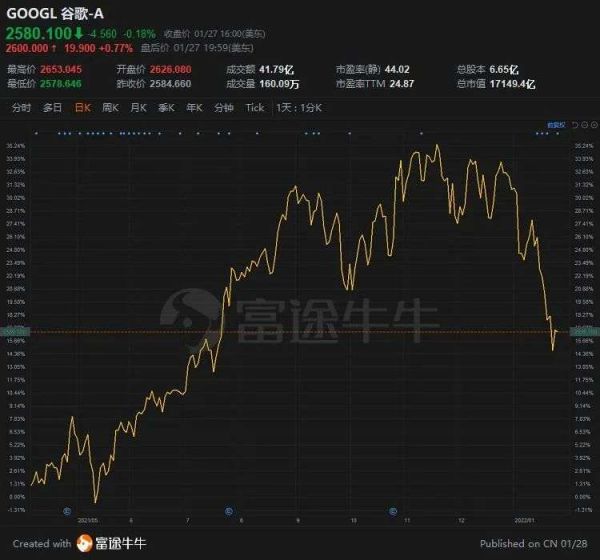
Task: Open the 年K yearly chart tab
Action: [x=194, y=107]
